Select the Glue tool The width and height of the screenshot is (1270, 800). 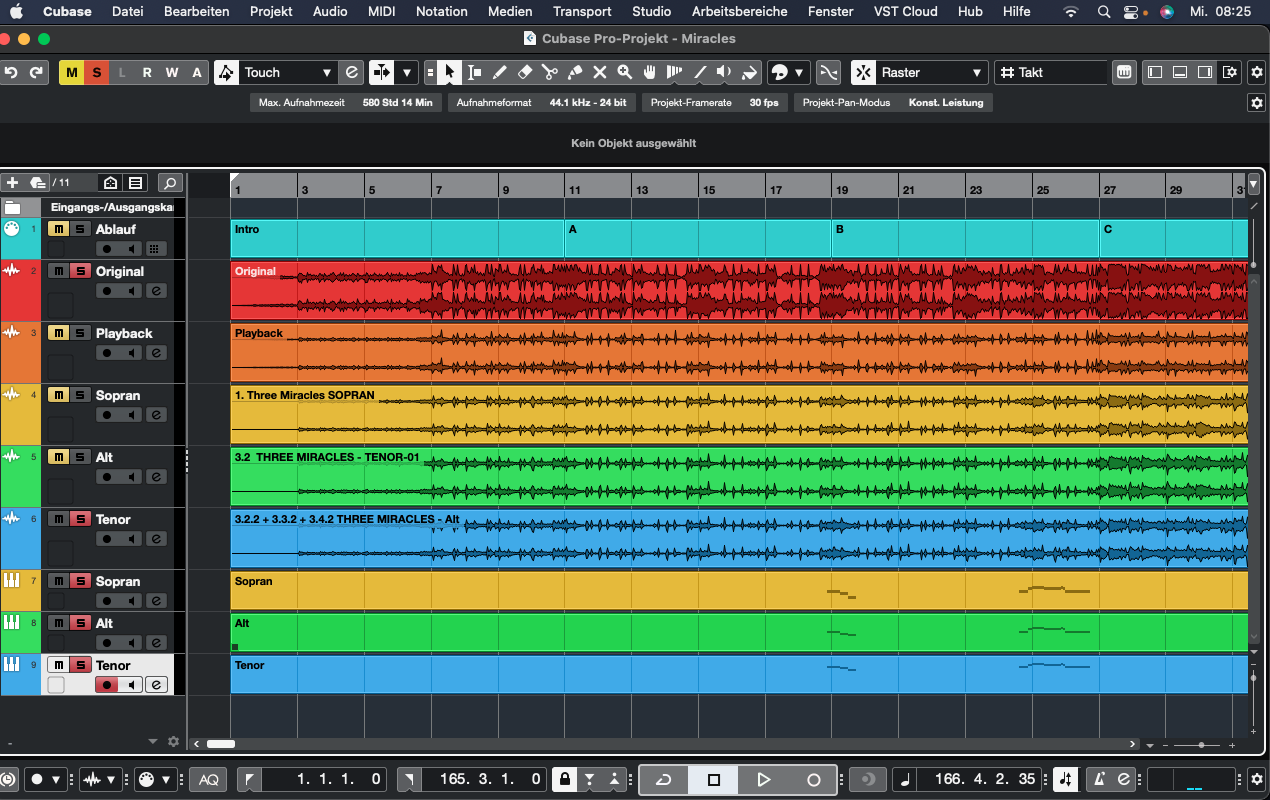click(575, 72)
